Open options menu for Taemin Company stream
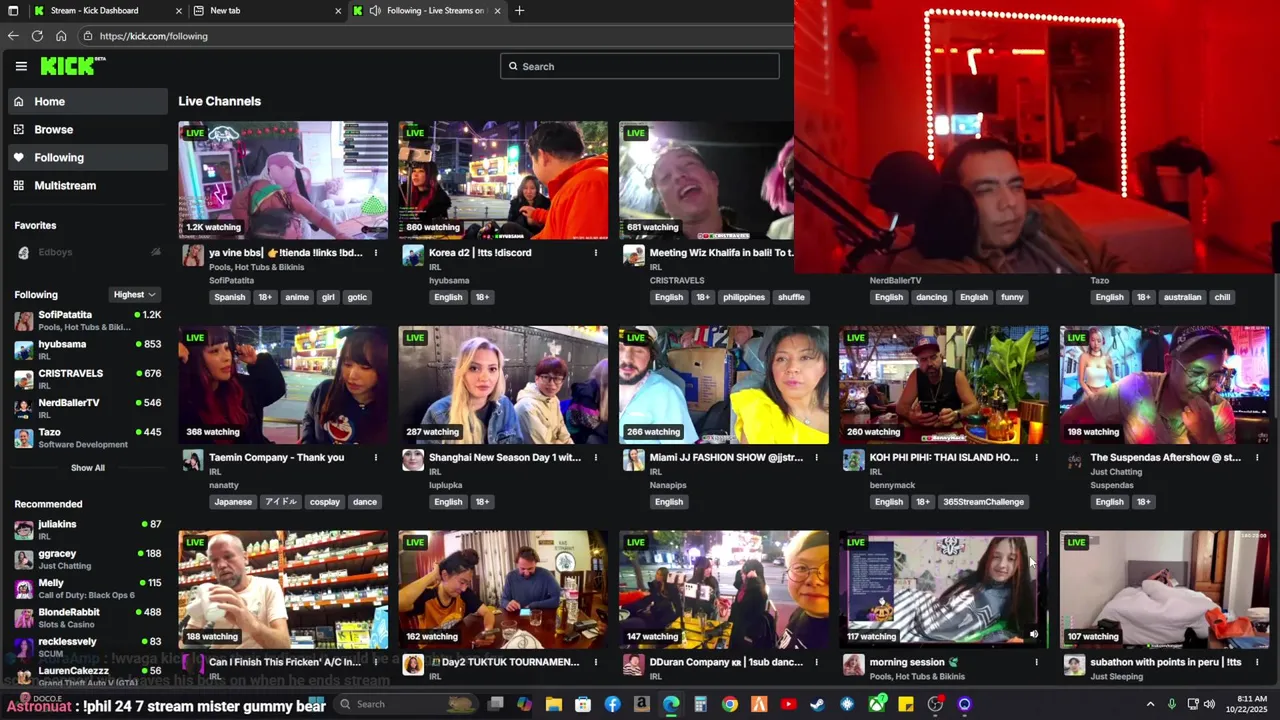The width and height of the screenshot is (1280, 720). [x=376, y=458]
